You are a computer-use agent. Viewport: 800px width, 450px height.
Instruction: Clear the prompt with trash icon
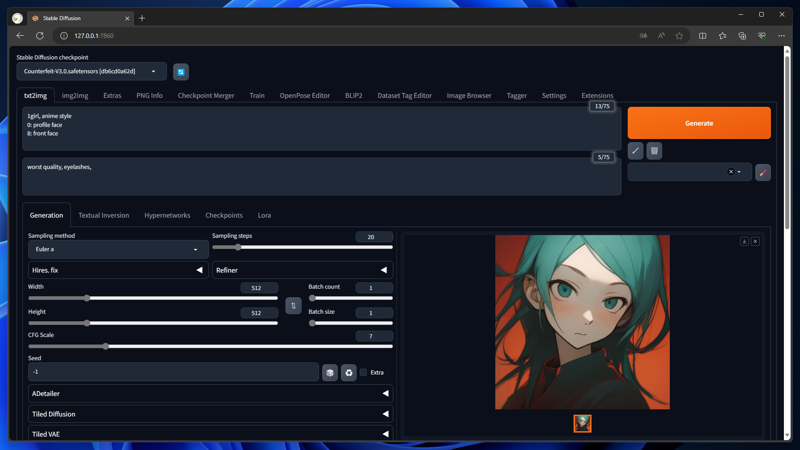(654, 151)
